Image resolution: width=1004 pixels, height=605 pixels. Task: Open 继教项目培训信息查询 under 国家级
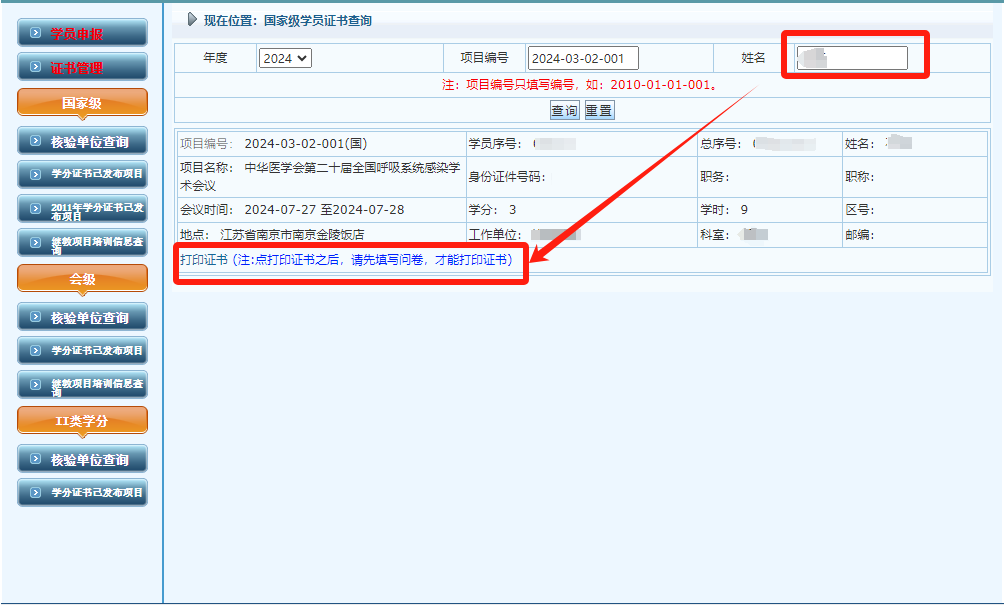point(82,243)
